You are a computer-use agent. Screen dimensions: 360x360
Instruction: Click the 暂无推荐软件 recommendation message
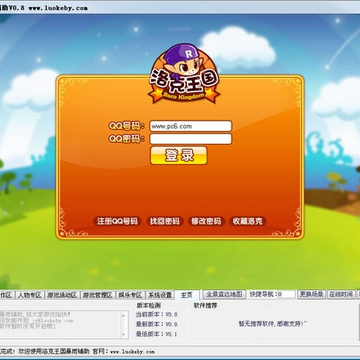[x=273, y=323]
